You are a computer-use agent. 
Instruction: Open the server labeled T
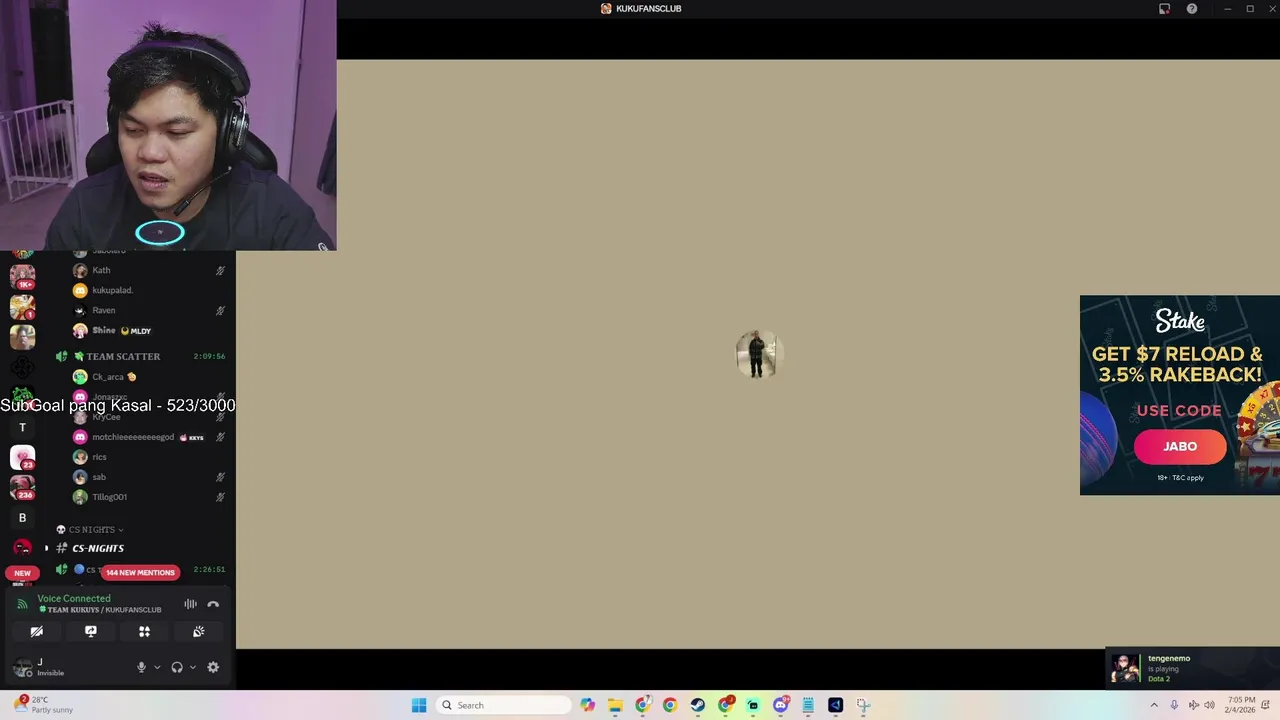(22, 427)
